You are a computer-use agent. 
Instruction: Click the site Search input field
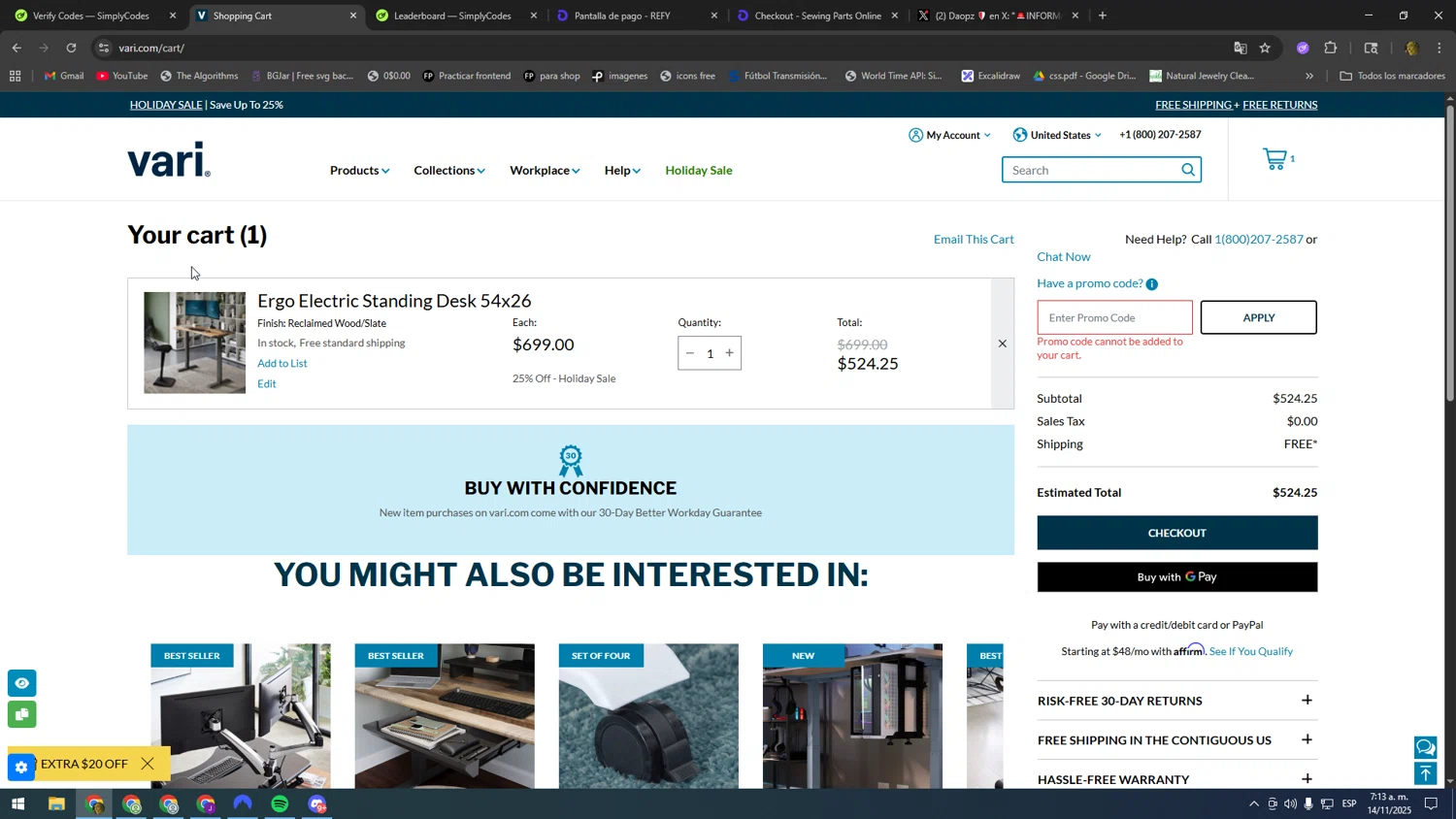(x=1092, y=170)
